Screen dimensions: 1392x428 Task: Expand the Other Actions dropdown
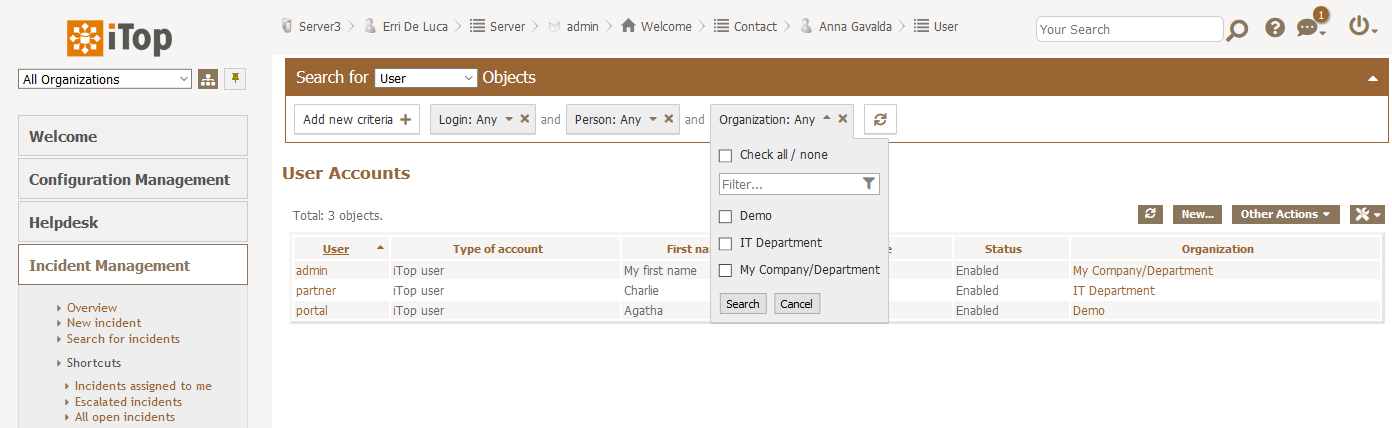click(x=1285, y=214)
